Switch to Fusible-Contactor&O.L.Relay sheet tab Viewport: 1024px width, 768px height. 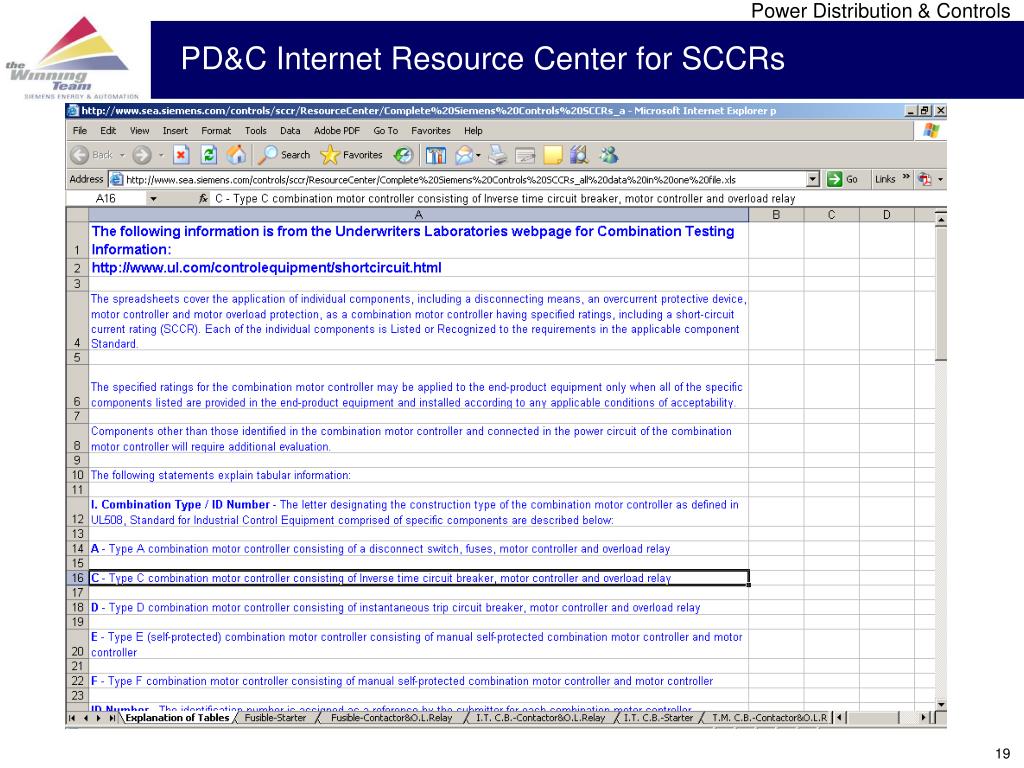(x=391, y=718)
